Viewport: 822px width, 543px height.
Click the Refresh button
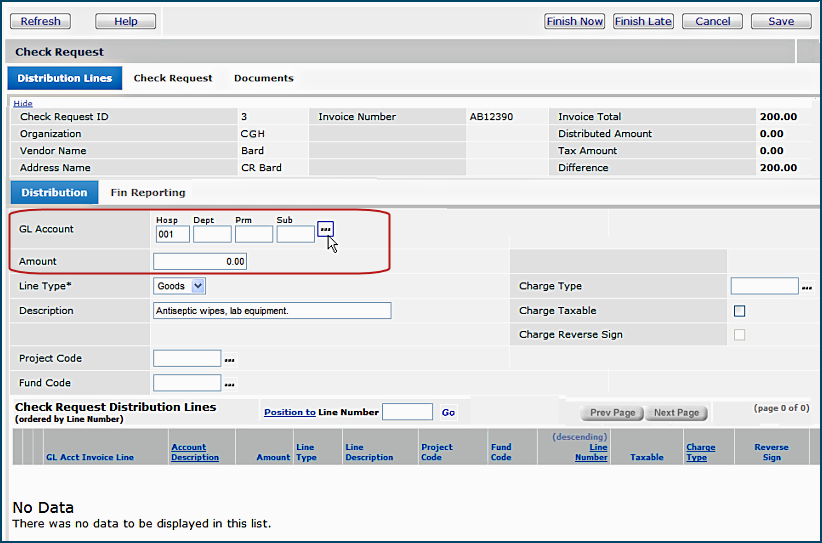coord(40,21)
